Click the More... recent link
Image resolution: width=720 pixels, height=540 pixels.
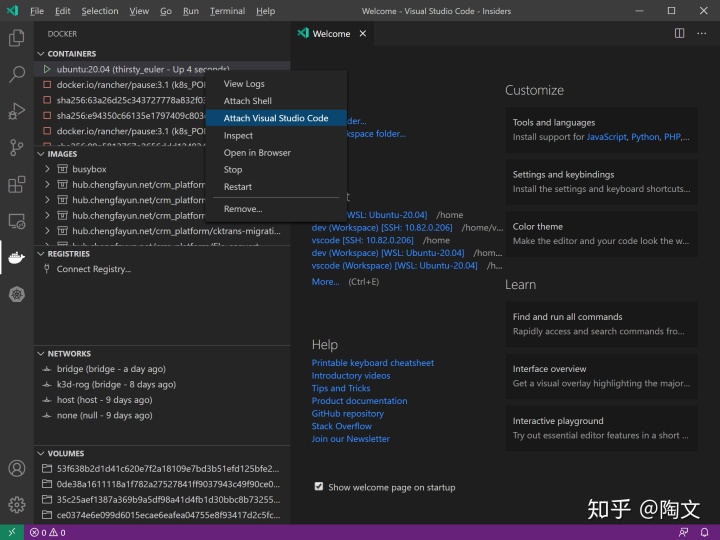(325, 281)
